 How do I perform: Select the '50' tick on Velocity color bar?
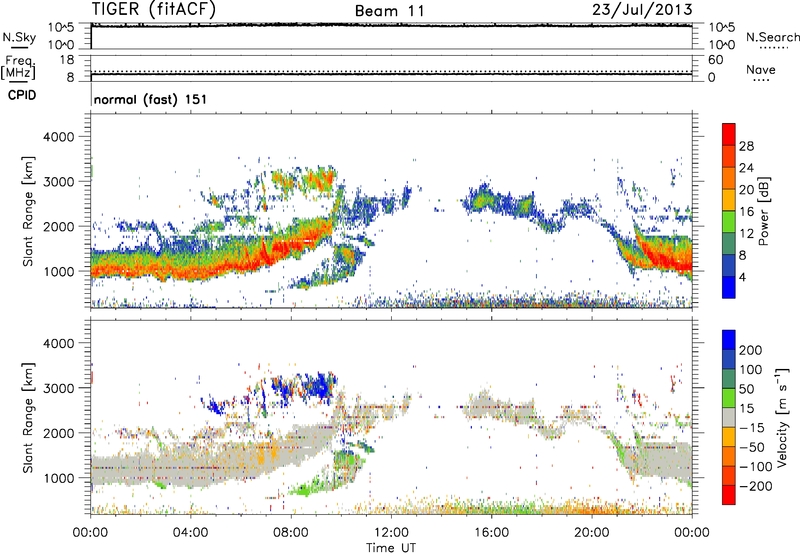(x=747, y=389)
